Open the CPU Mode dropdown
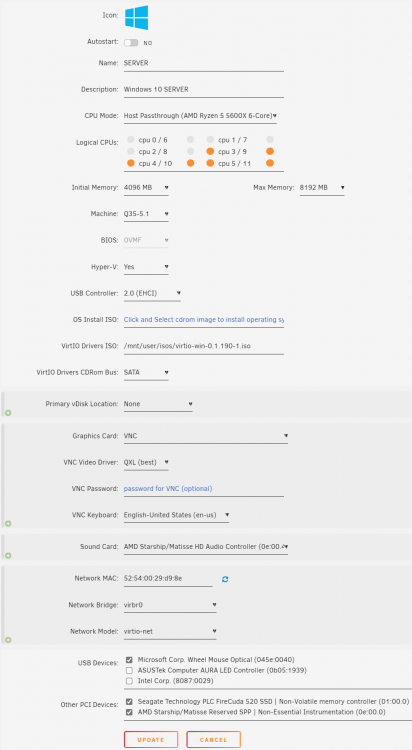 200,116
